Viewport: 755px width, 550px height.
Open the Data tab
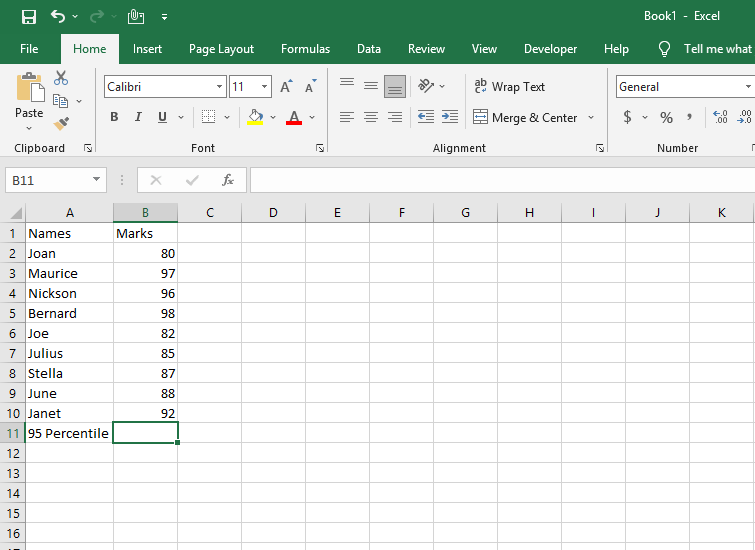[x=369, y=49]
